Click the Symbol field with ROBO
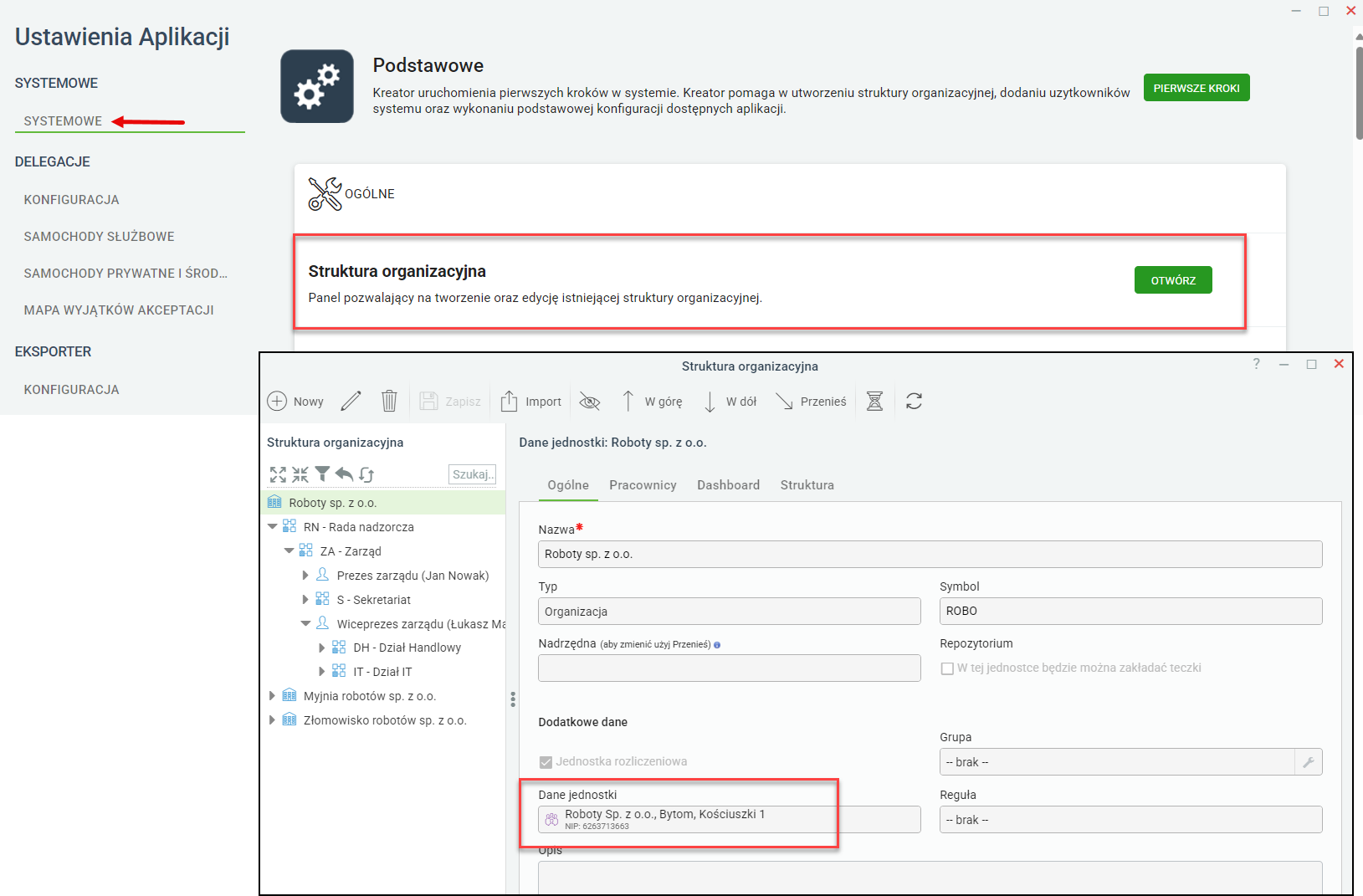Image resolution: width=1363 pixels, height=896 pixels. point(1130,611)
